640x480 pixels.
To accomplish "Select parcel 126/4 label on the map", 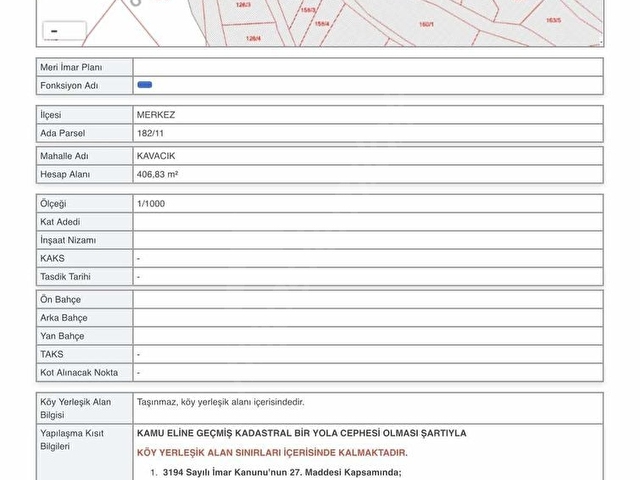I will (x=253, y=38).
